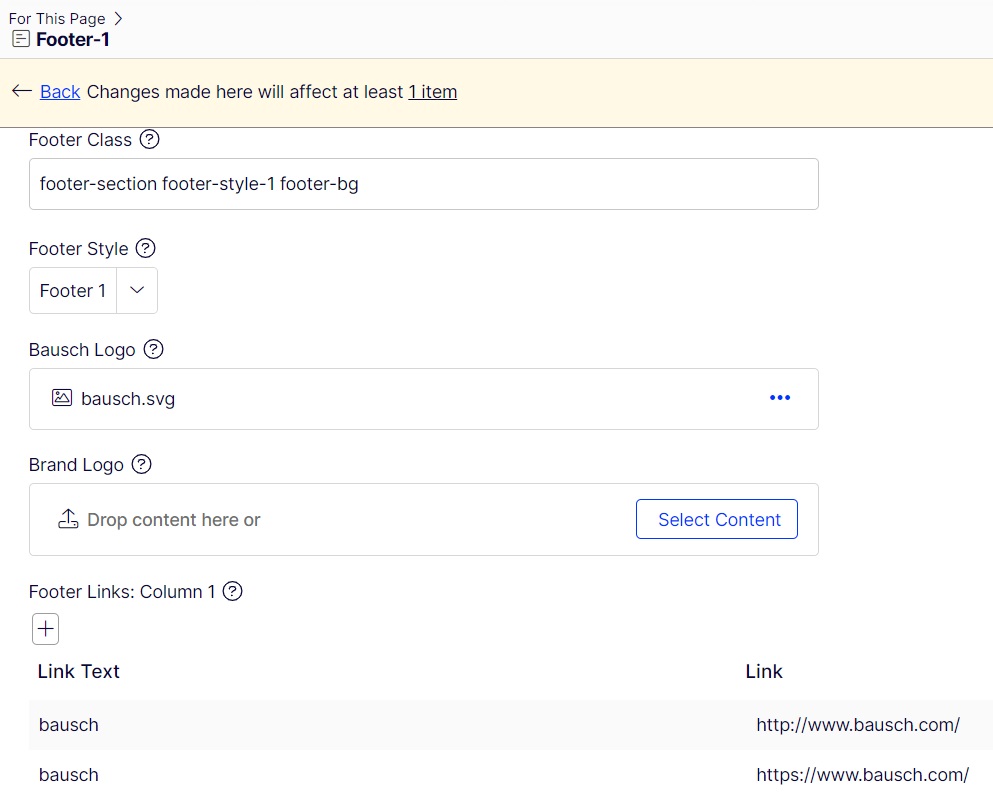Click the Back link
This screenshot has height=809, width=993.
tap(60, 92)
